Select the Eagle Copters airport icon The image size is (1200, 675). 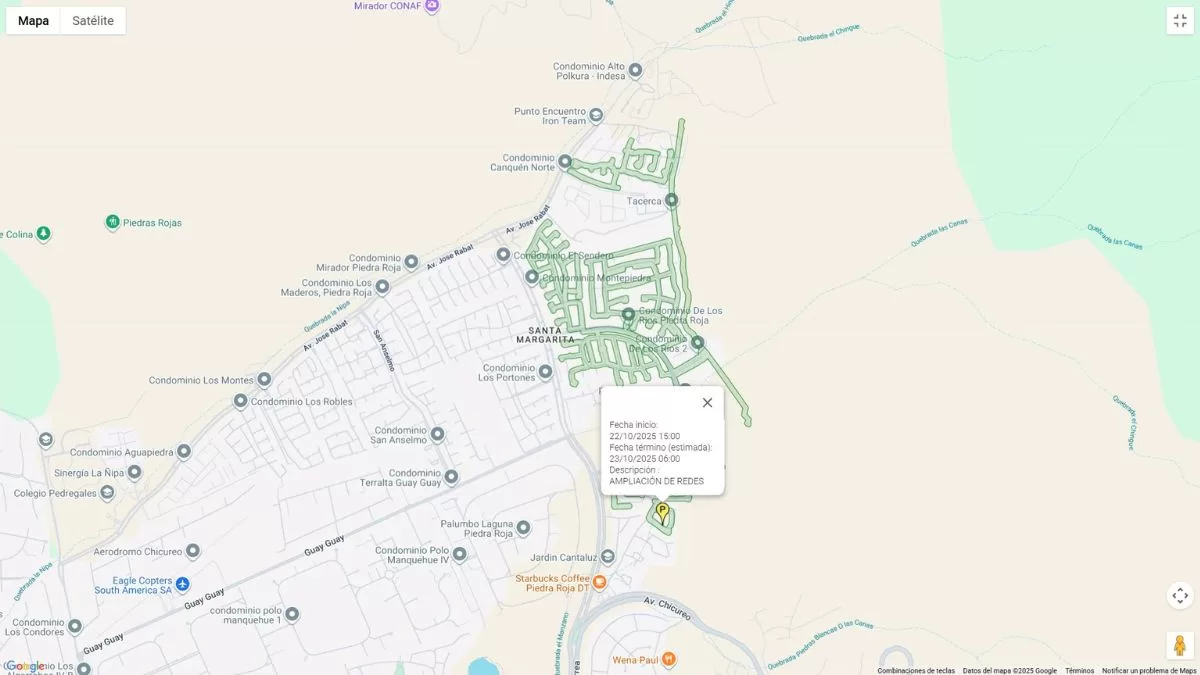[x=182, y=584]
